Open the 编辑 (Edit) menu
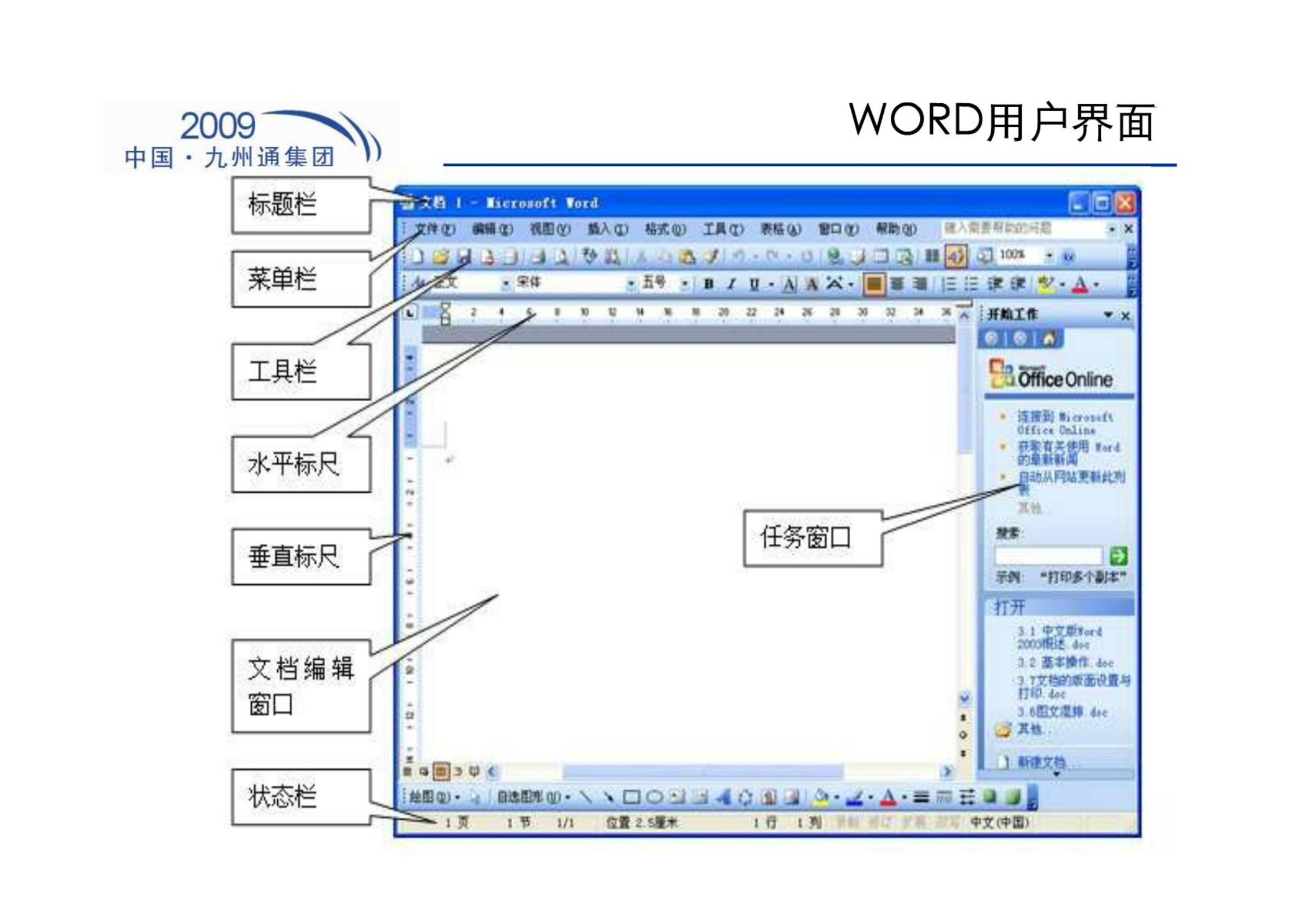 492,229
